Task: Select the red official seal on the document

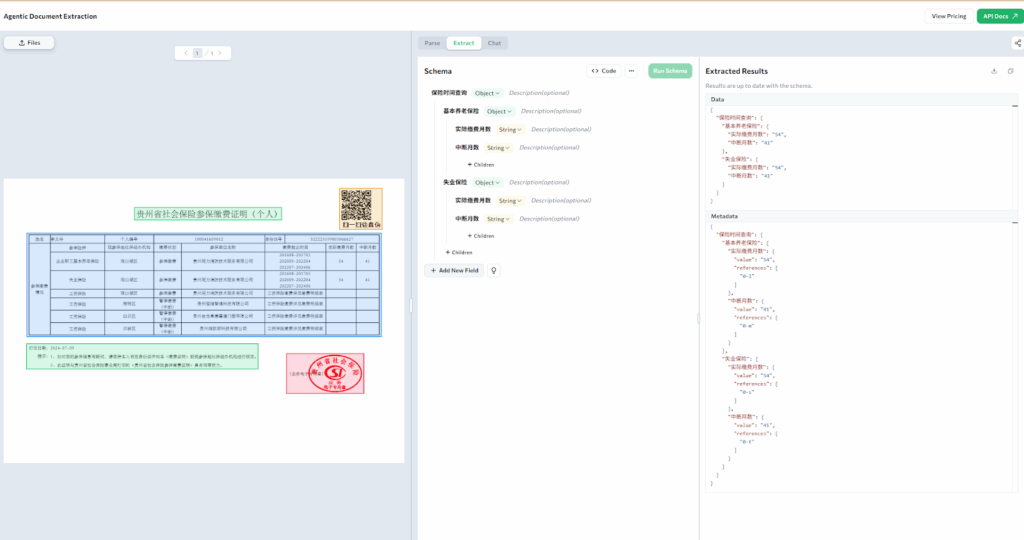Action: click(x=324, y=373)
